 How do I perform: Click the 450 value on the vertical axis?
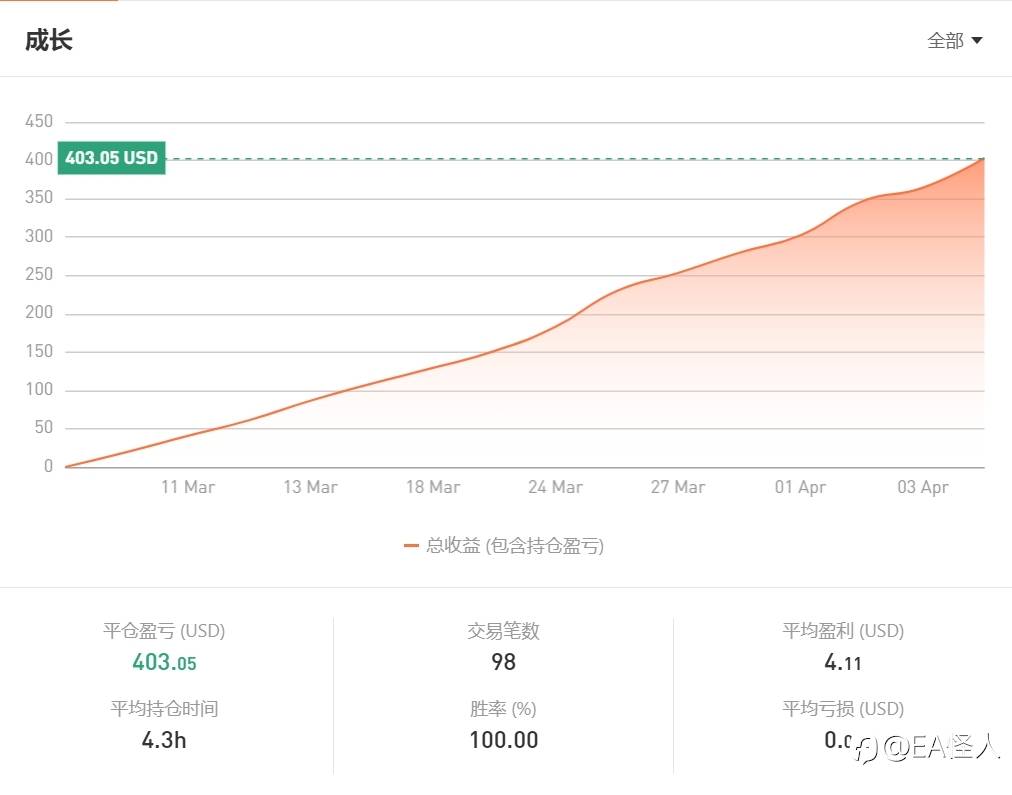click(39, 122)
